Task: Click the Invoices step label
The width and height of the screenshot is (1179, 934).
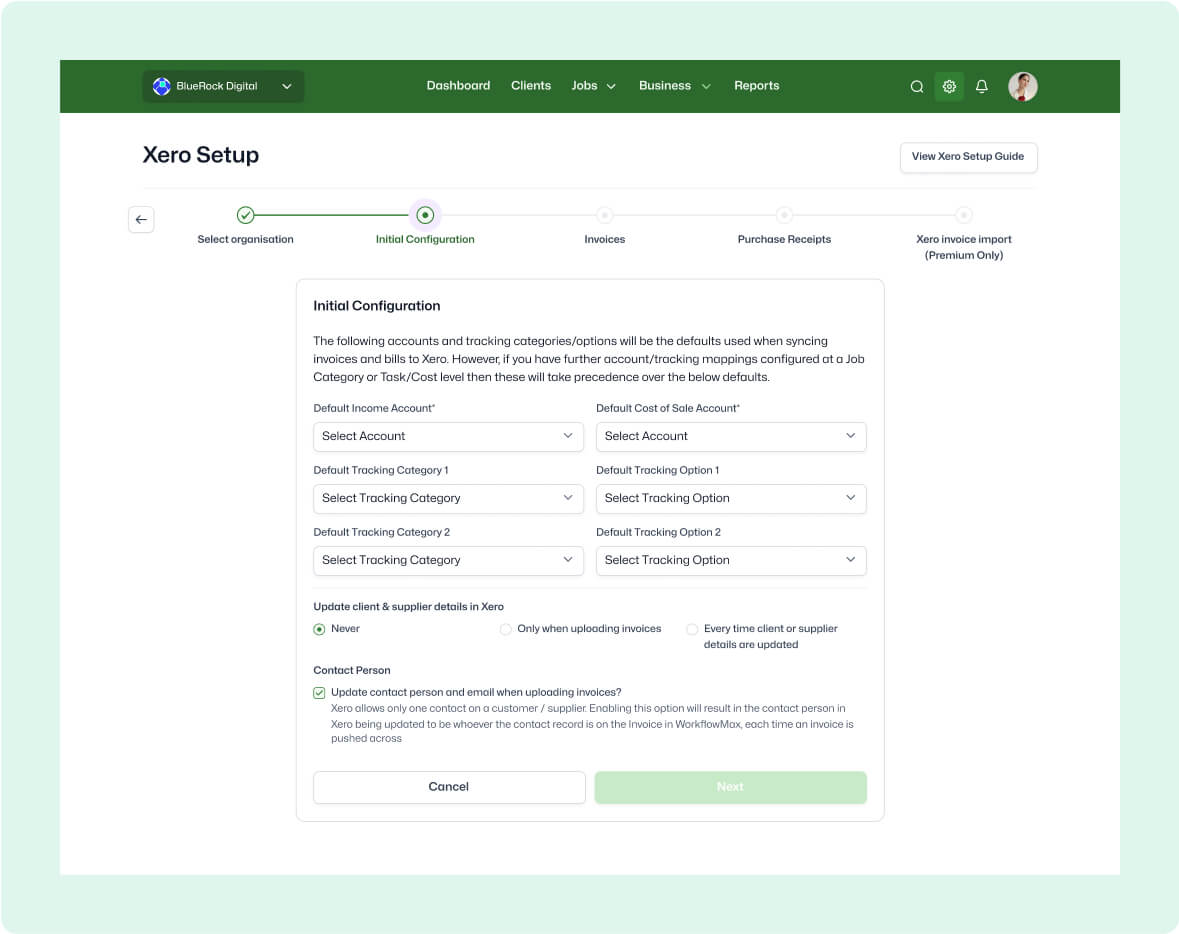Action: (x=605, y=239)
